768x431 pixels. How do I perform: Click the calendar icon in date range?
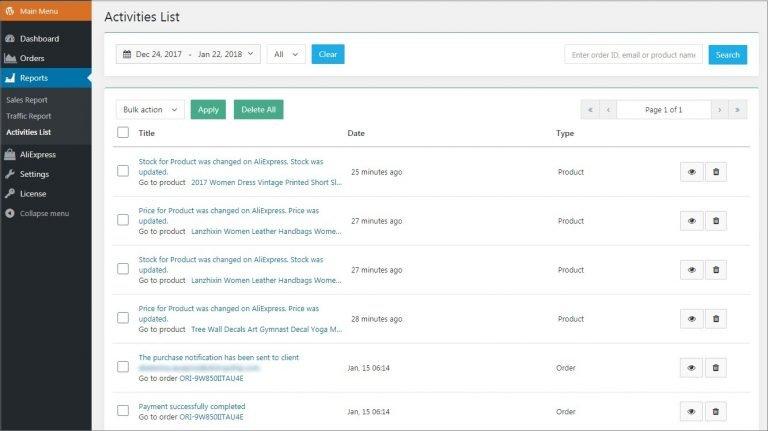click(127, 54)
